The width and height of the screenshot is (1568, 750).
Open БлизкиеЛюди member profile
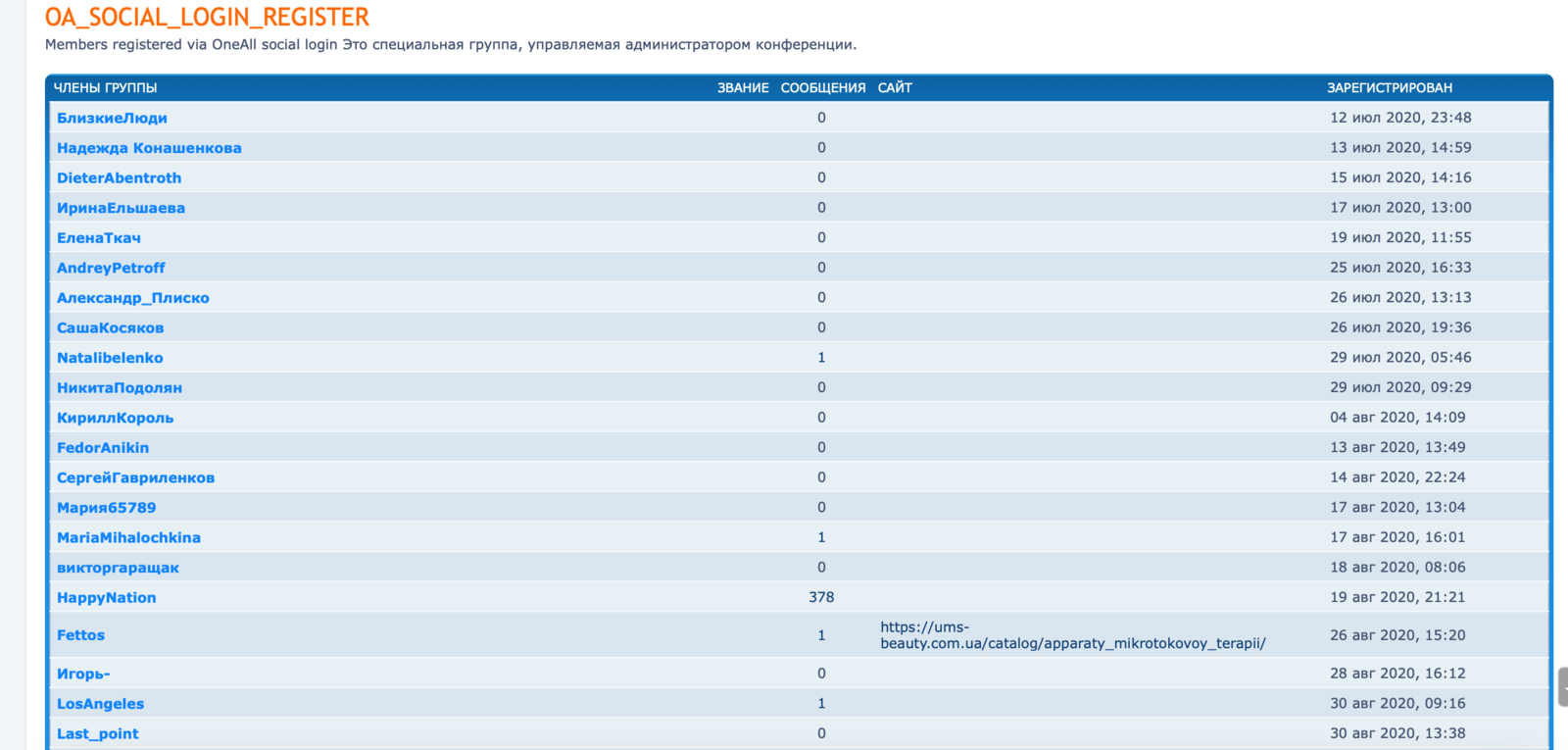coord(112,118)
